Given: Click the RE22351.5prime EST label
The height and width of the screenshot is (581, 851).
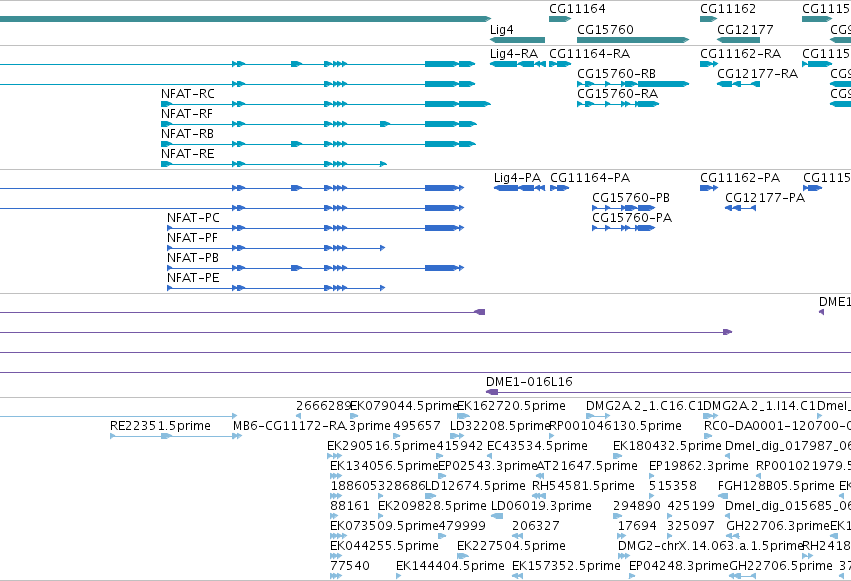Looking at the screenshot, I should click(160, 426).
